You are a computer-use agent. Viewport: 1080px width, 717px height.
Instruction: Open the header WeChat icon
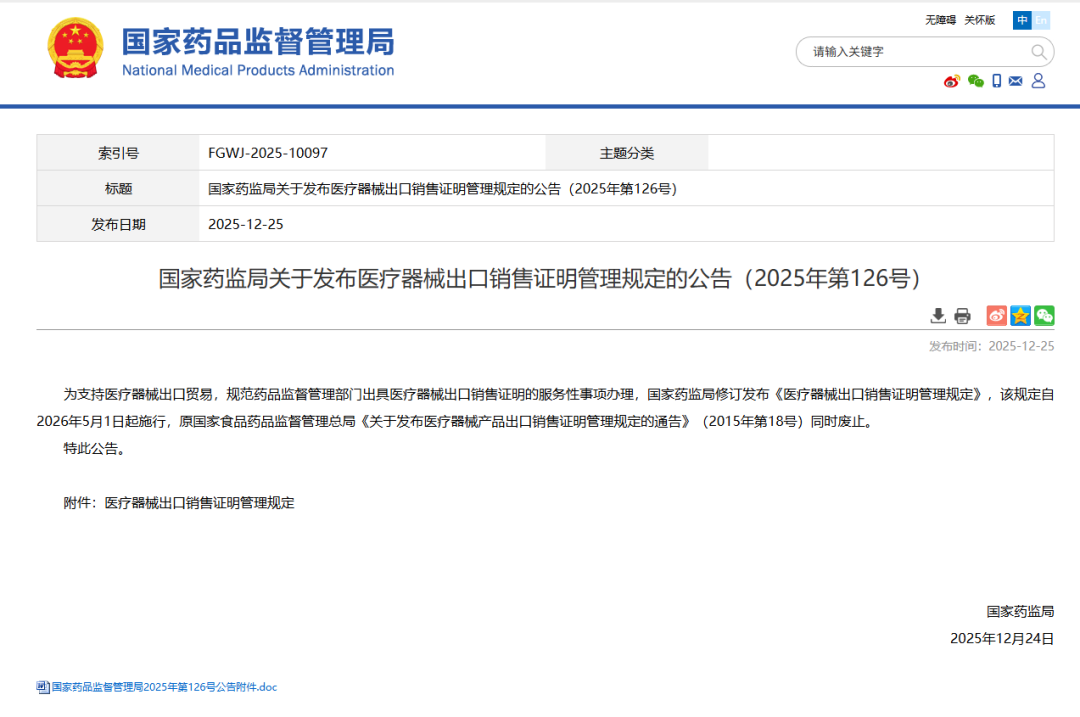click(975, 81)
